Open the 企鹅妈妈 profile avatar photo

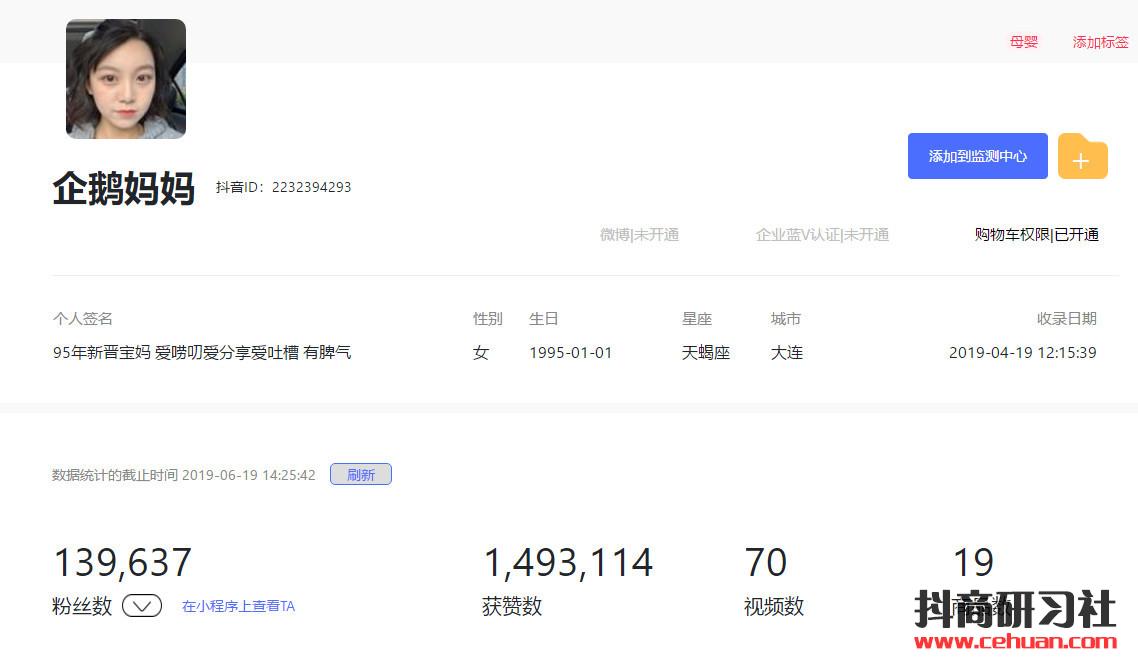click(126, 79)
